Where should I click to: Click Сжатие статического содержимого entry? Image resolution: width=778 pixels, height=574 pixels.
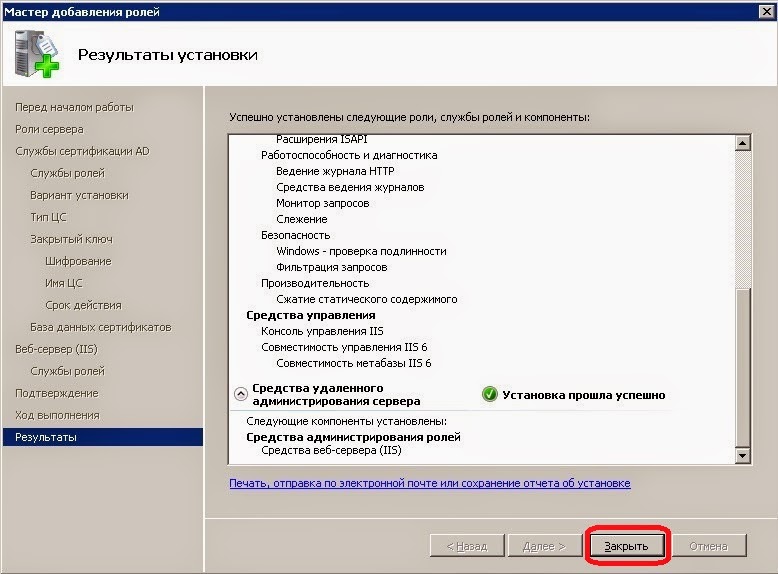point(367,299)
